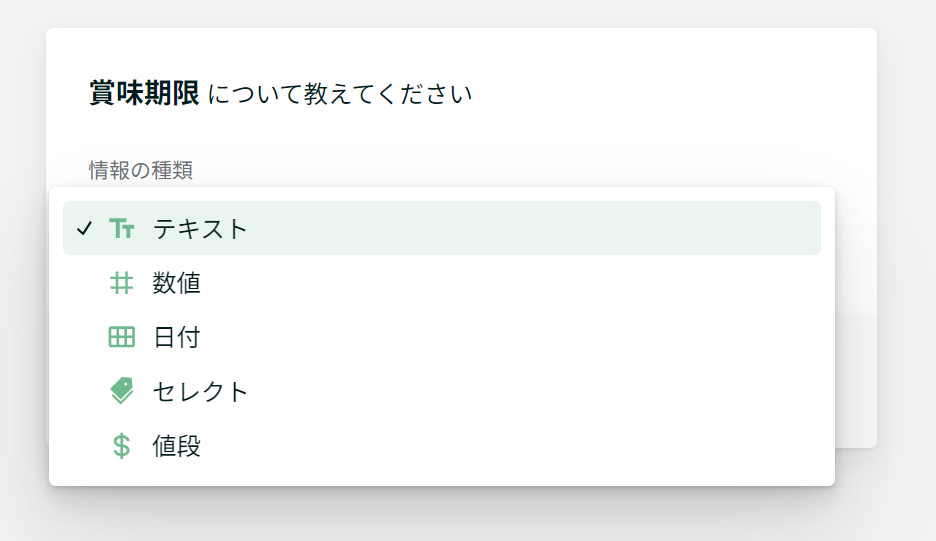Select the テキスト option
Image resolution: width=936 pixels, height=541 pixels.
[x=199, y=229]
